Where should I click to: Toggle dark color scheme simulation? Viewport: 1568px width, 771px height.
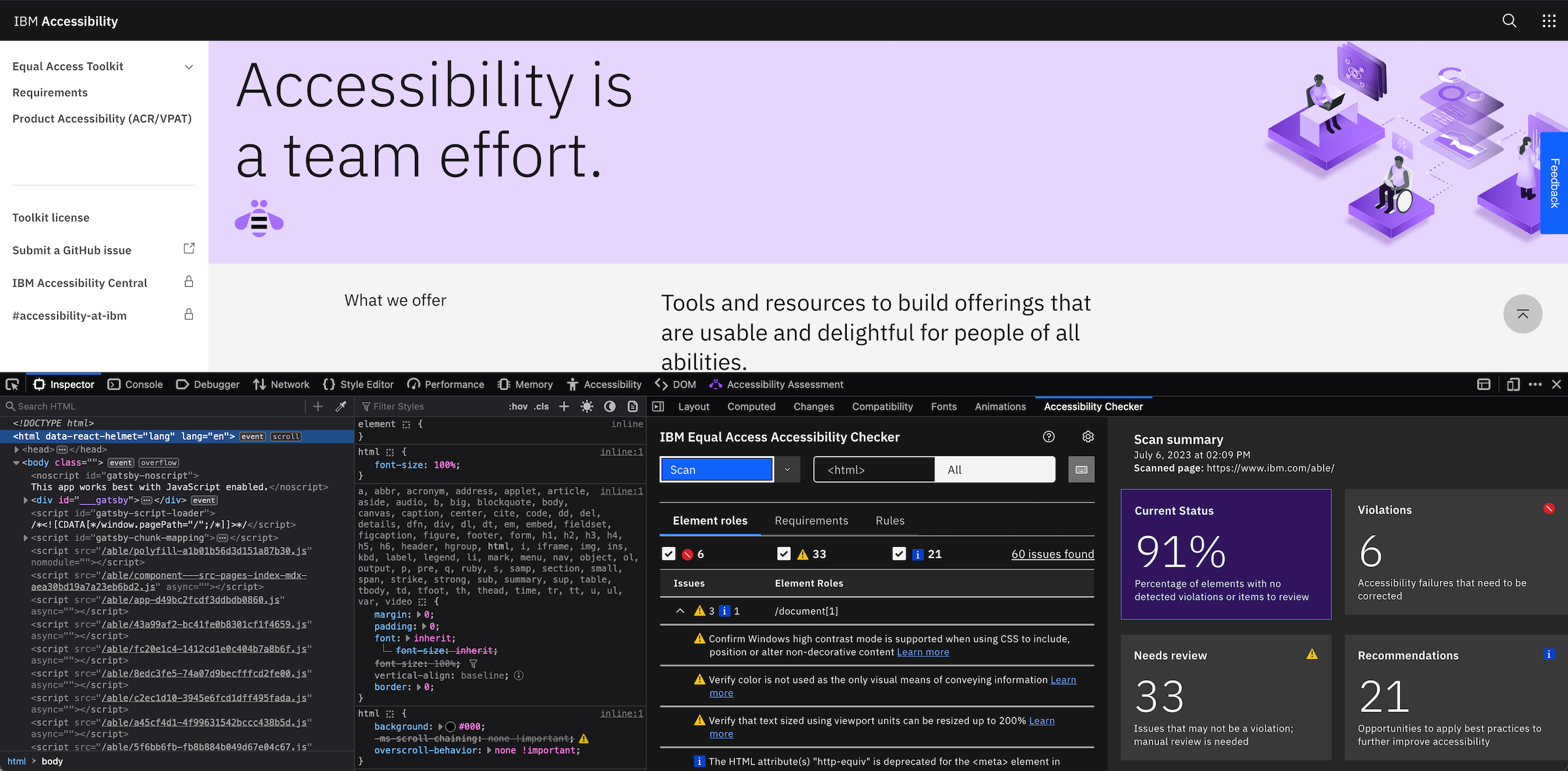click(x=610, y=406)
